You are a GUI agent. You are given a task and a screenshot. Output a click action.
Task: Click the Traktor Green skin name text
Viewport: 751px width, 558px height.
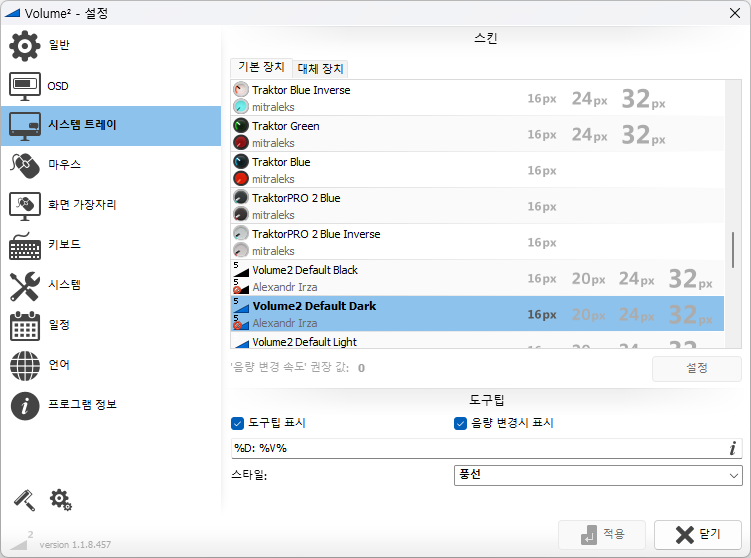pyautogui.click(x=285, y=126)
